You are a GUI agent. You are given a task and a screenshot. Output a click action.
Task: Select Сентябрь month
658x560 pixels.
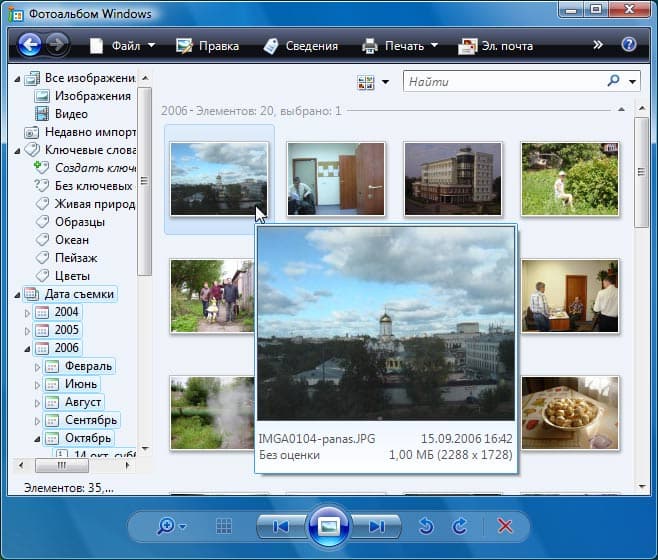point(91,420)
